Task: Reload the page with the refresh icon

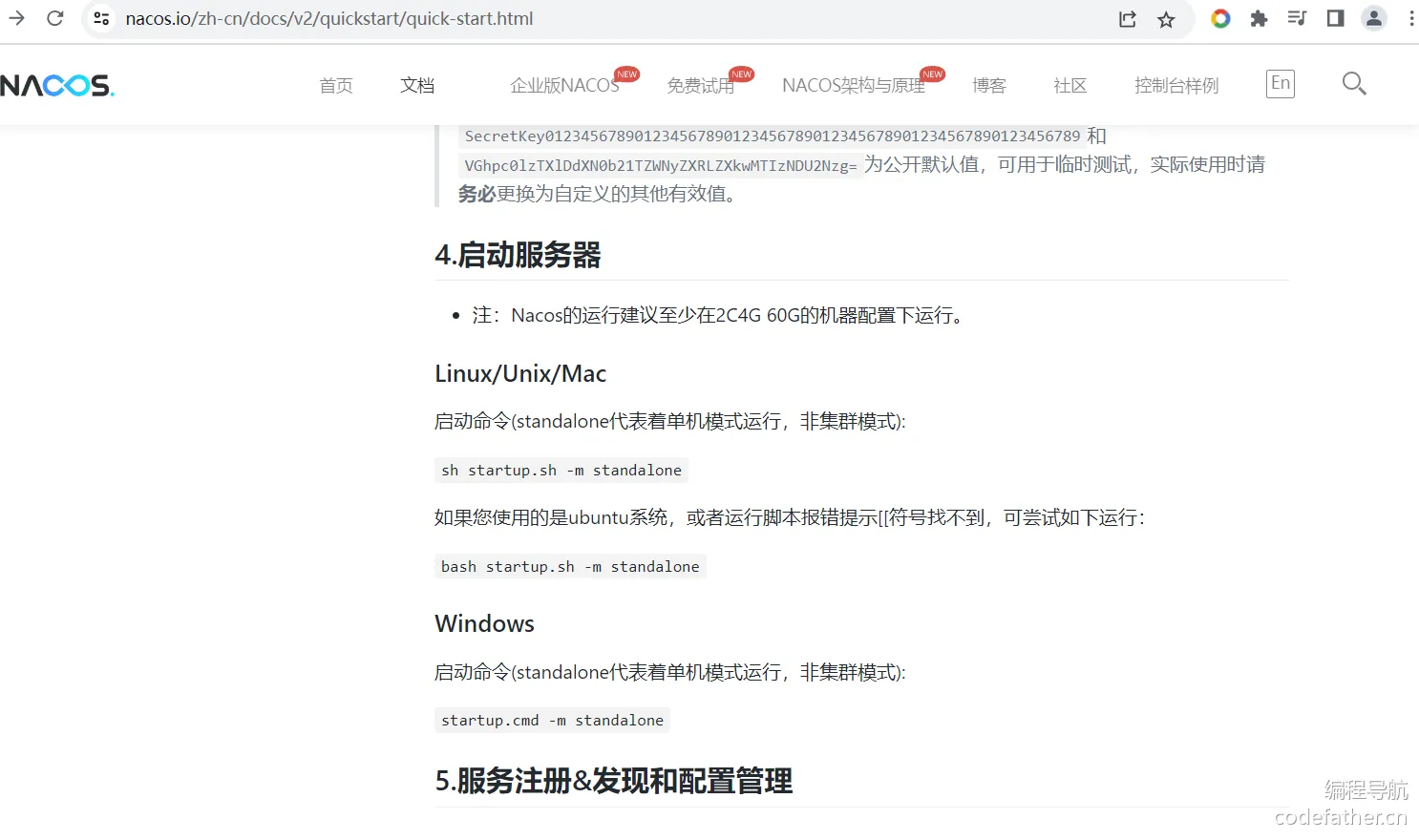Action: pos(55,18)
